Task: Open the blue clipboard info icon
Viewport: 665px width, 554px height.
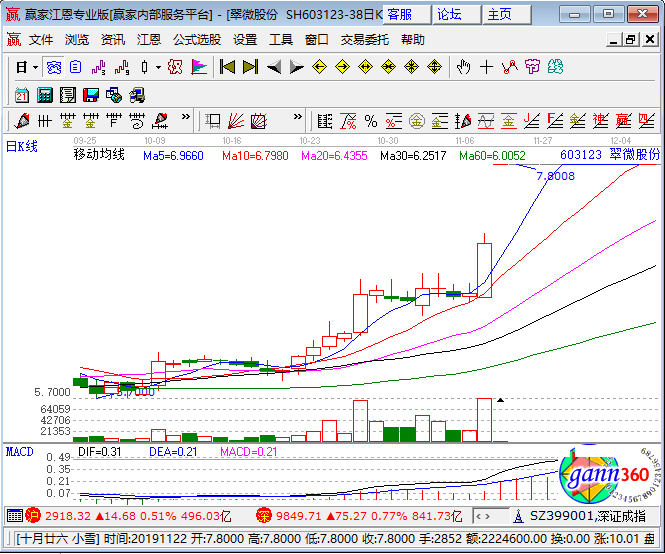Action: [x=75, y=67]
